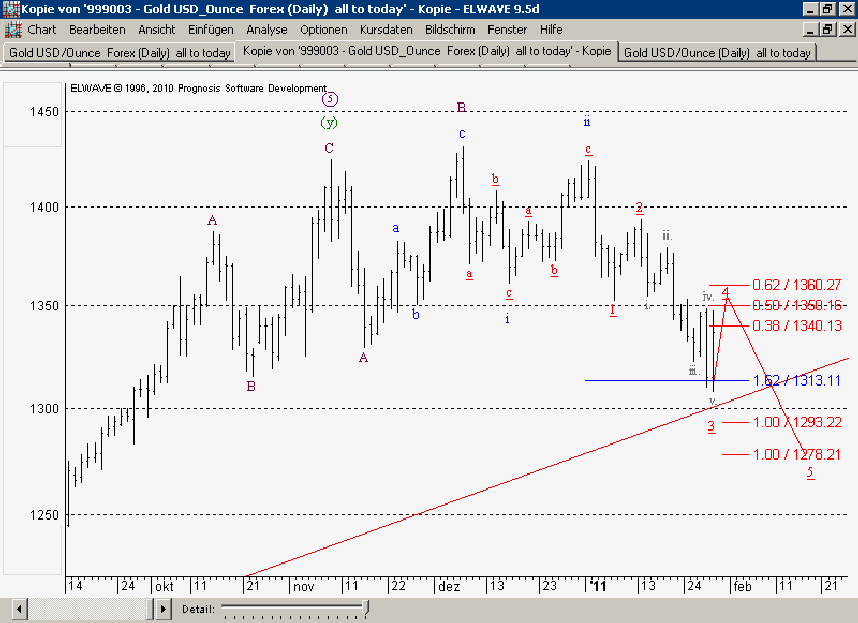
Task: Click the green (y) wave label
Action: click(329, 122)
